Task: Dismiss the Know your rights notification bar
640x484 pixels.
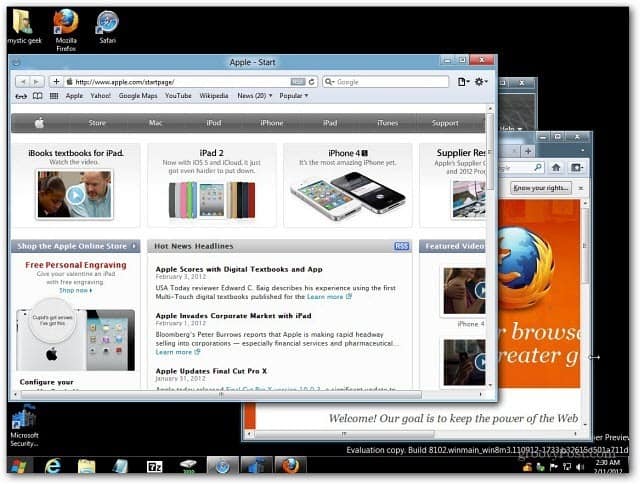Action: tap(580, 188)
